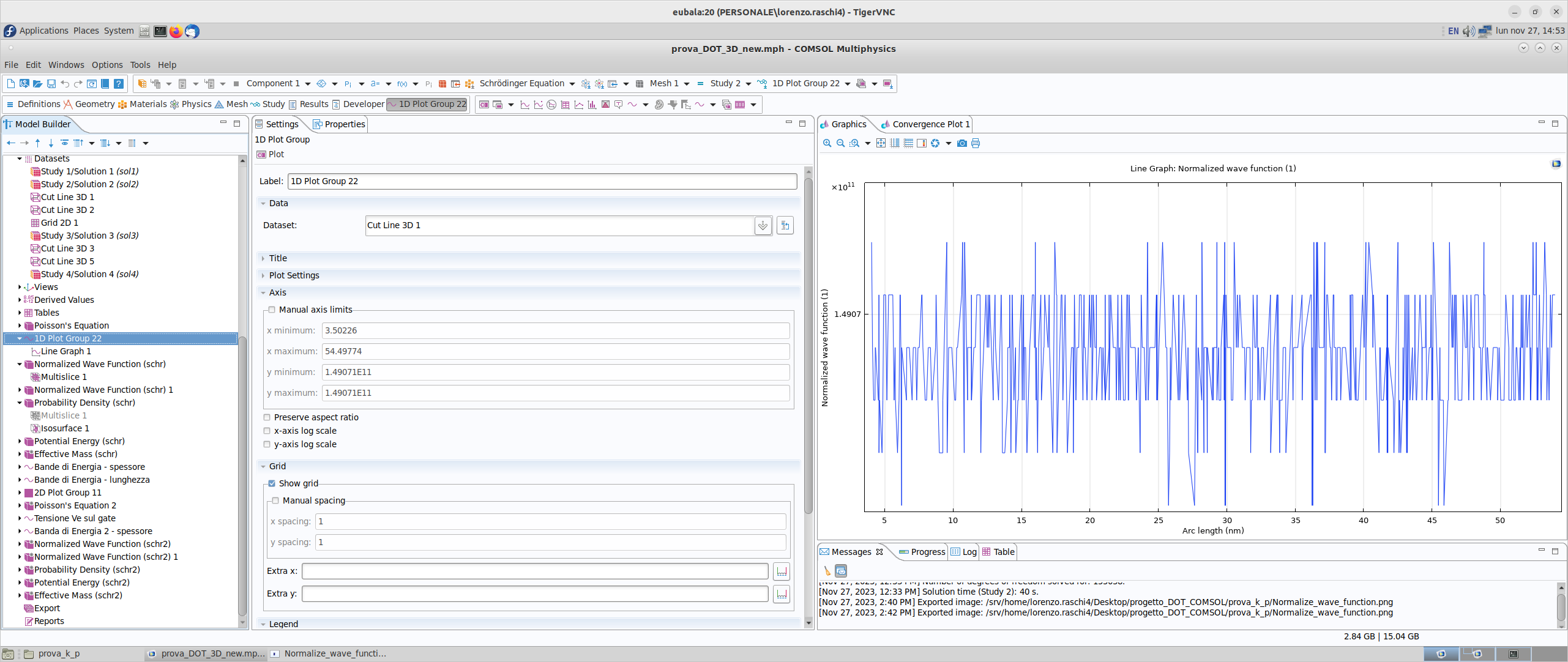Click the print icon in Graphics toolbar
This screenshot has width=1568, height=662.
click(x=976, y=143)
